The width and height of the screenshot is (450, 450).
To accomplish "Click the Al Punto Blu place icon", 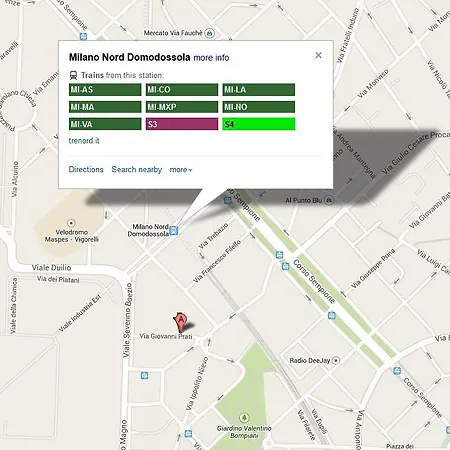I will 329,200.
